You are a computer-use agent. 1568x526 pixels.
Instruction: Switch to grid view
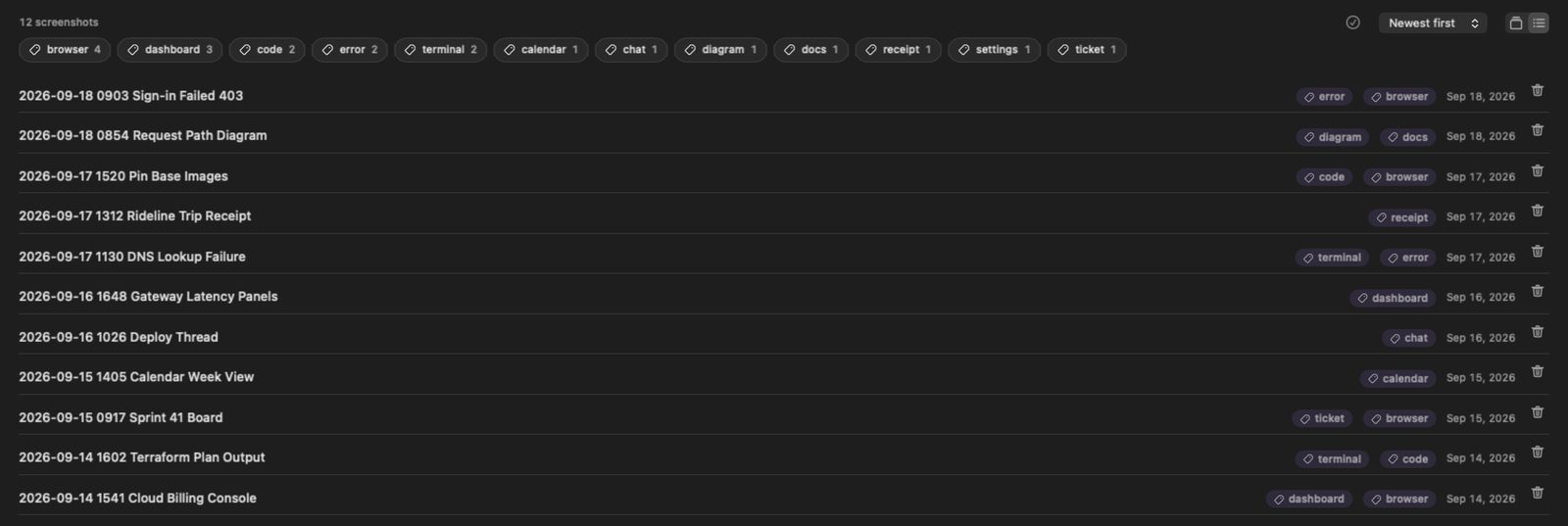tap(1516, 23)
